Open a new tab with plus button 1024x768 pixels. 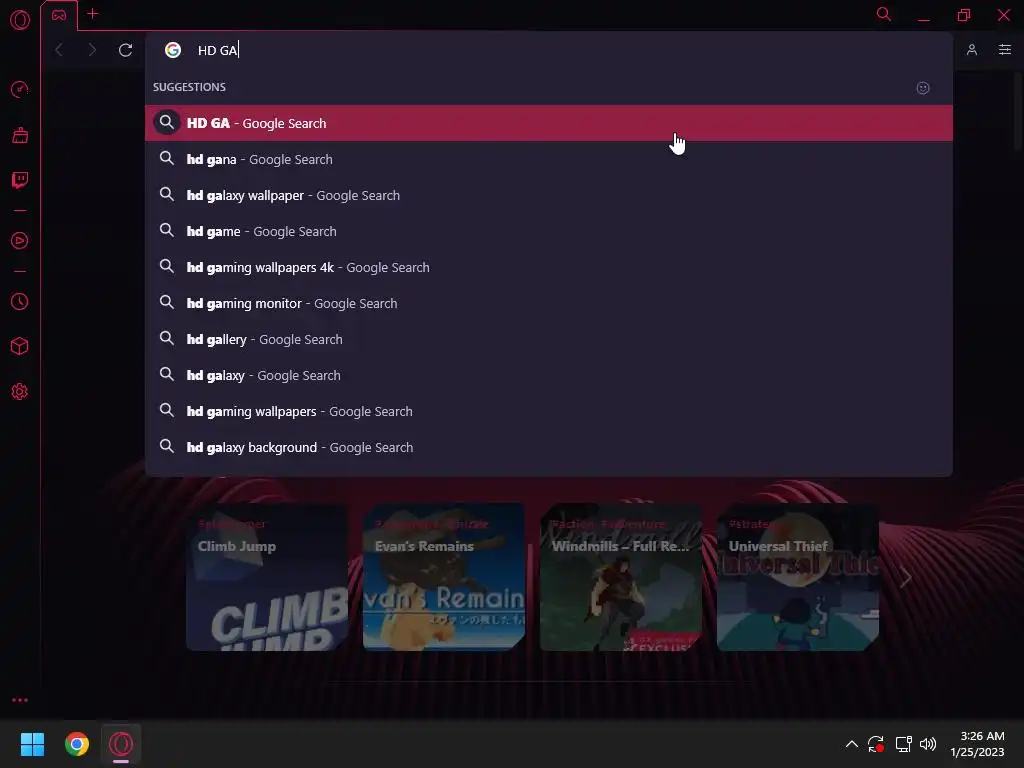tap(93, 14)
